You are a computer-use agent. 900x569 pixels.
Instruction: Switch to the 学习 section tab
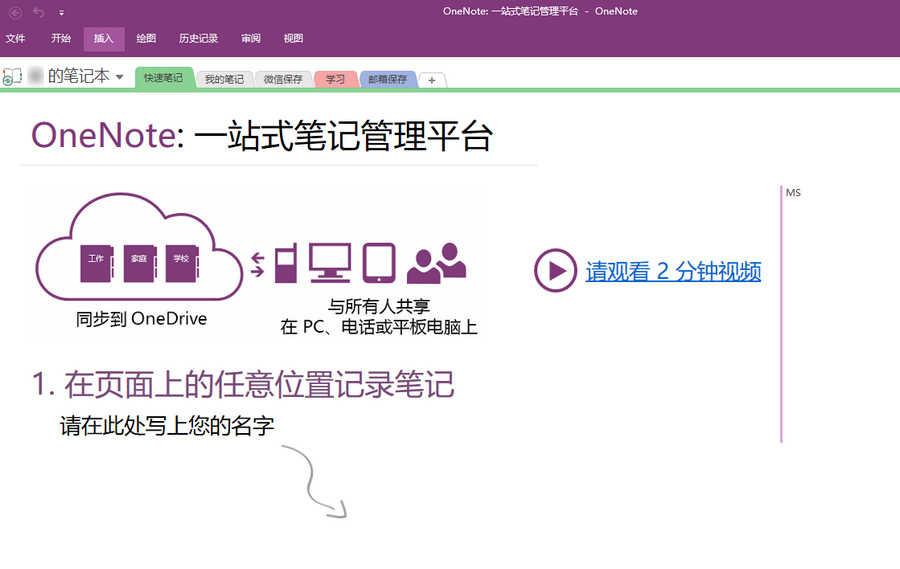pyautogui.click(x=335, y=79)
